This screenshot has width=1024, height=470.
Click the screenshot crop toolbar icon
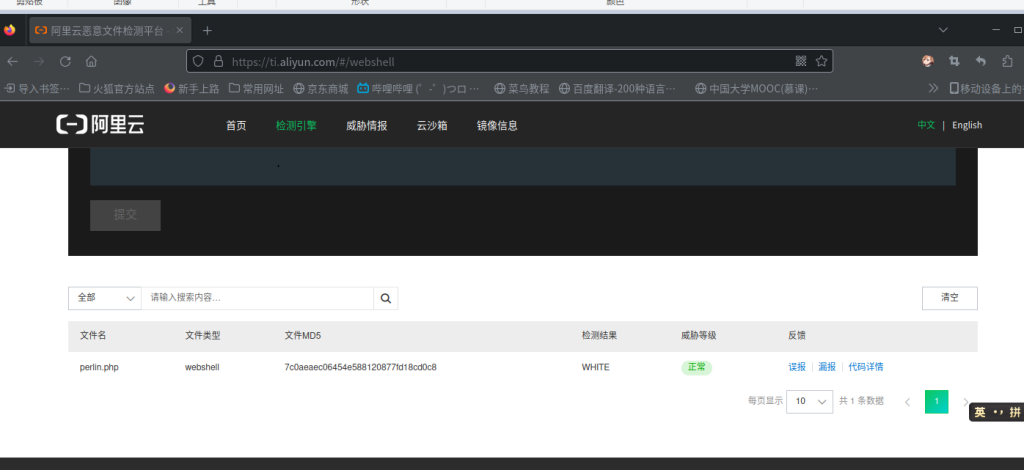click(x=954, y=61)
